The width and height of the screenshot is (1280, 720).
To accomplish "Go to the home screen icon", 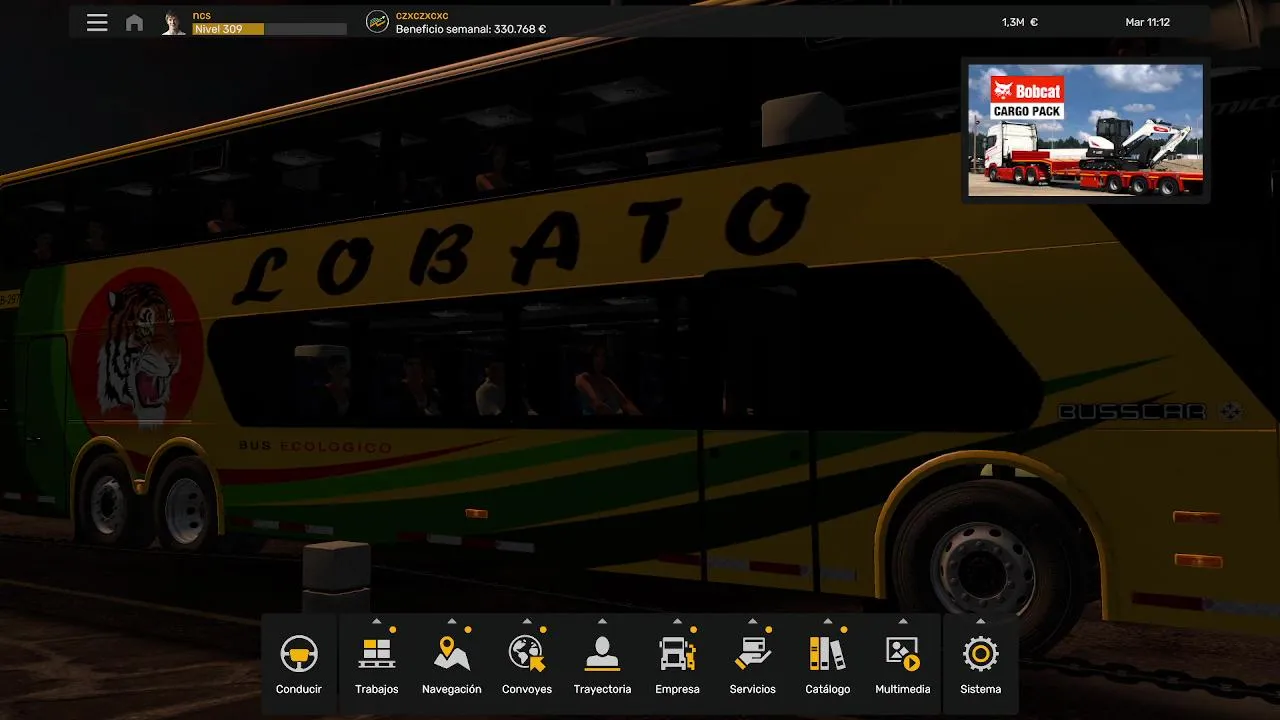I will pos(134,22).
